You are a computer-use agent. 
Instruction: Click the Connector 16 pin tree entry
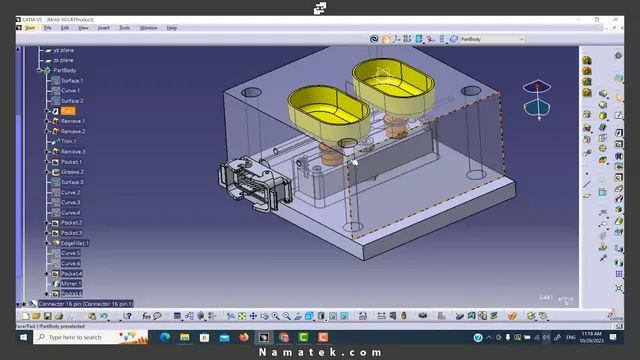86,304
